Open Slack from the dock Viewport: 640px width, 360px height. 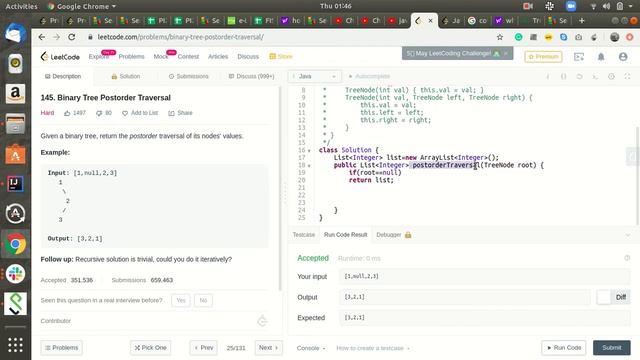(15, 274)
